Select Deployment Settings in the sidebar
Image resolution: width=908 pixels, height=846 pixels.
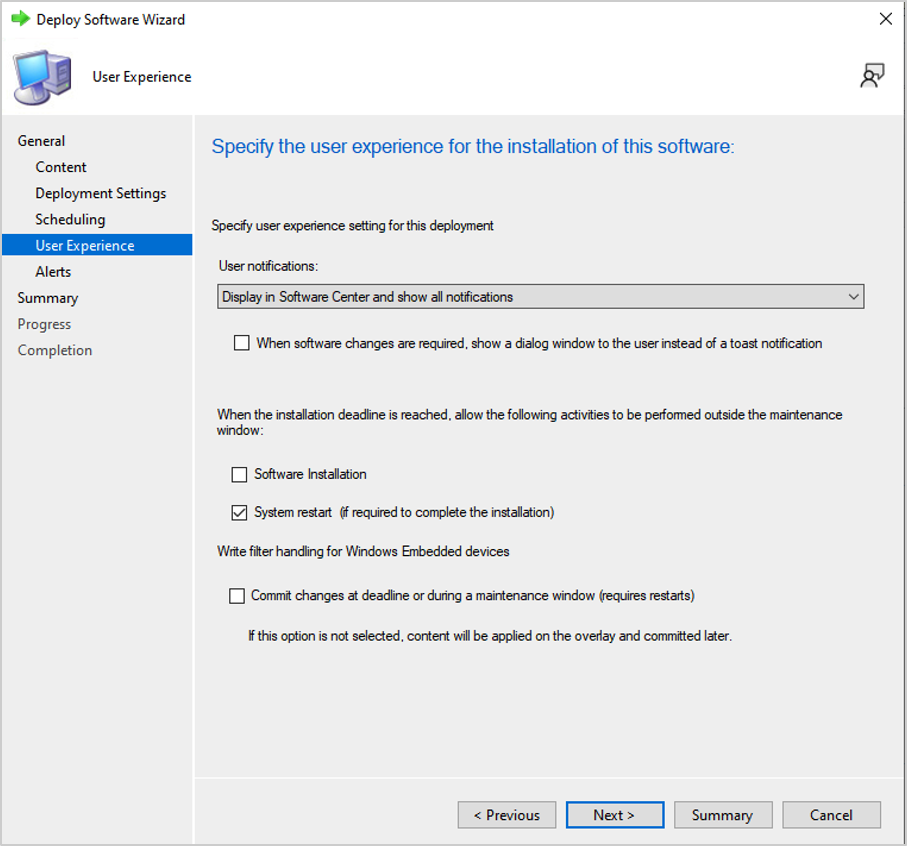click(x=101, y=193)
